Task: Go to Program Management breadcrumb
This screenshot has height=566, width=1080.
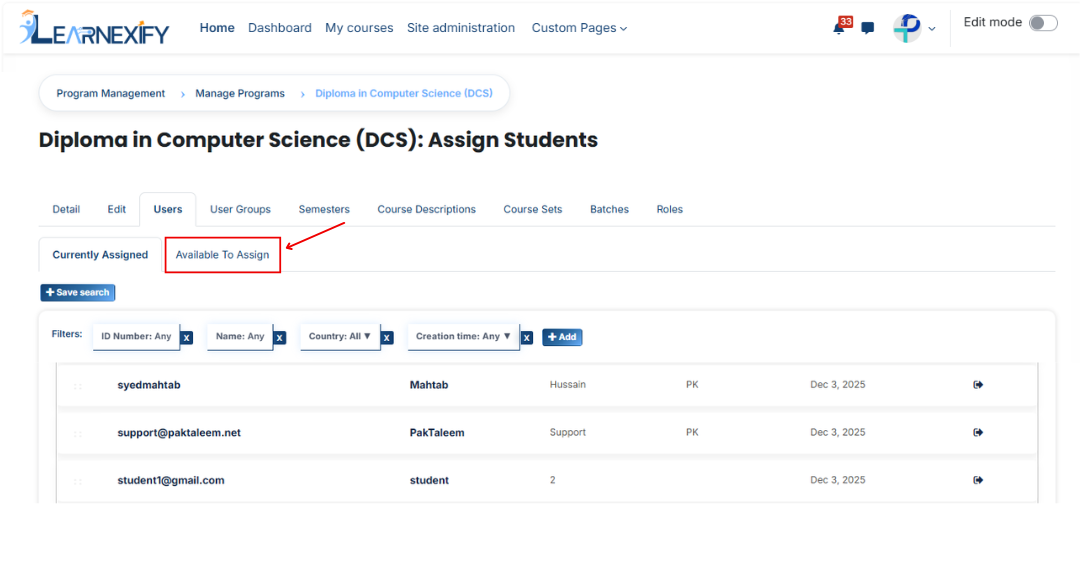Action: (x=111, y=94)
